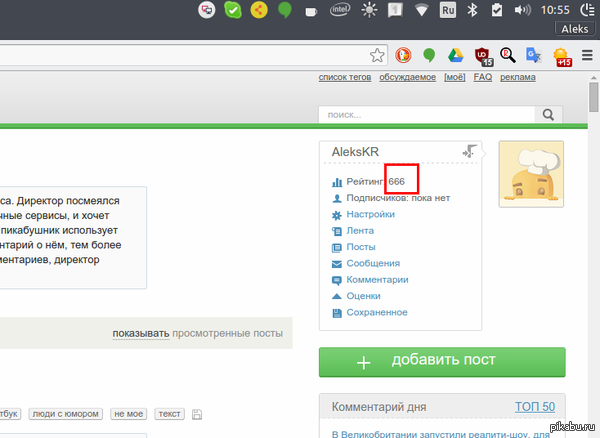
Task: Open the DuckDuckGo extension icon
Action: click(x=404, y=55)
